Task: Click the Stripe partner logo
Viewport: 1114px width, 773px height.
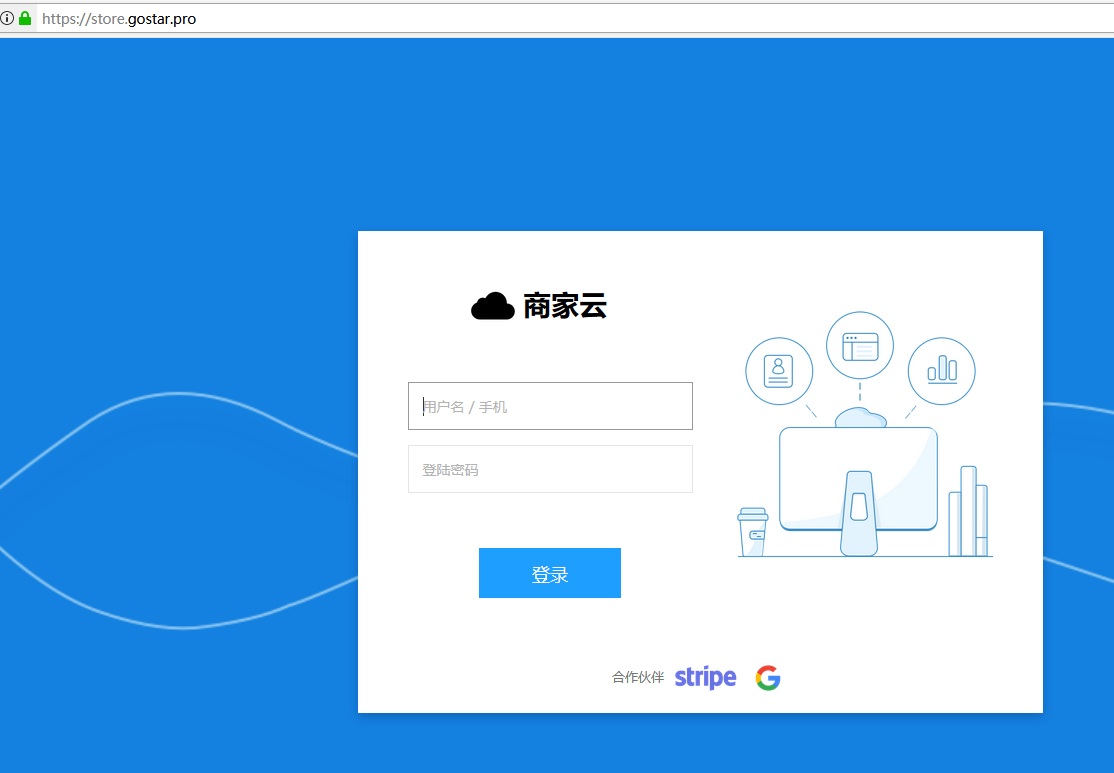Action: click(x=705, y=677)
